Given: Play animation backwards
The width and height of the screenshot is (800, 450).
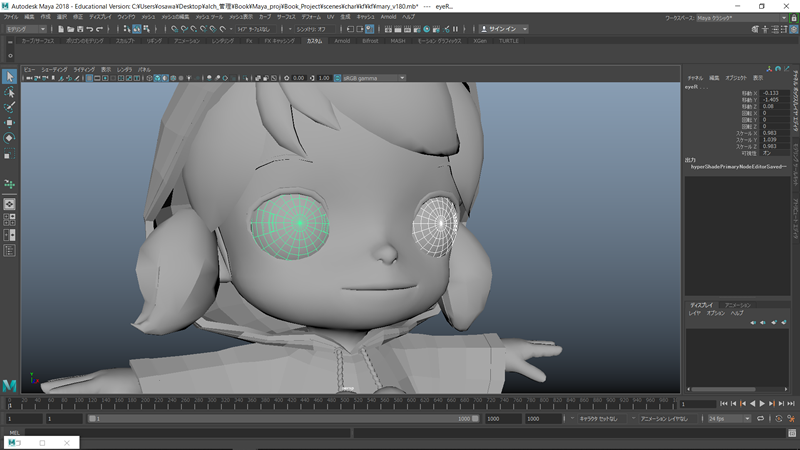Looking at the screenshot, I should point(753,404).
